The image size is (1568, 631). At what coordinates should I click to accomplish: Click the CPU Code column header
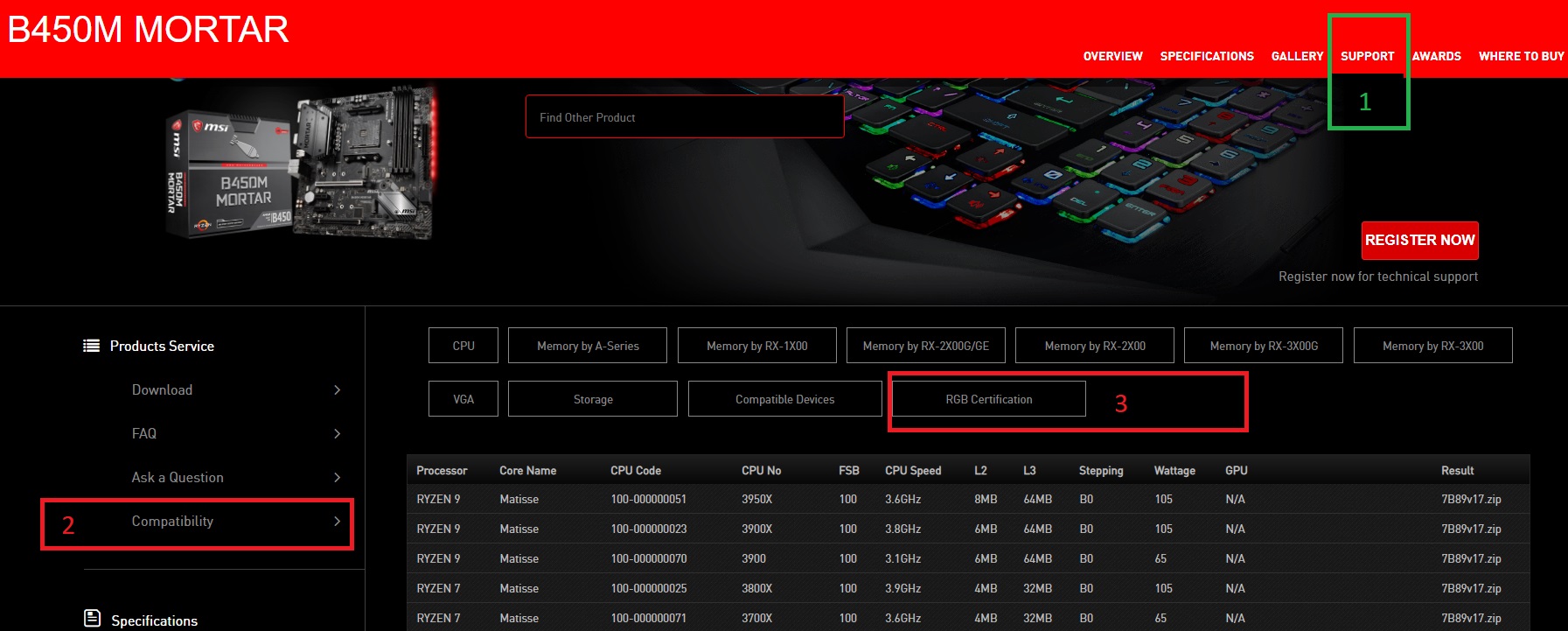636,471
